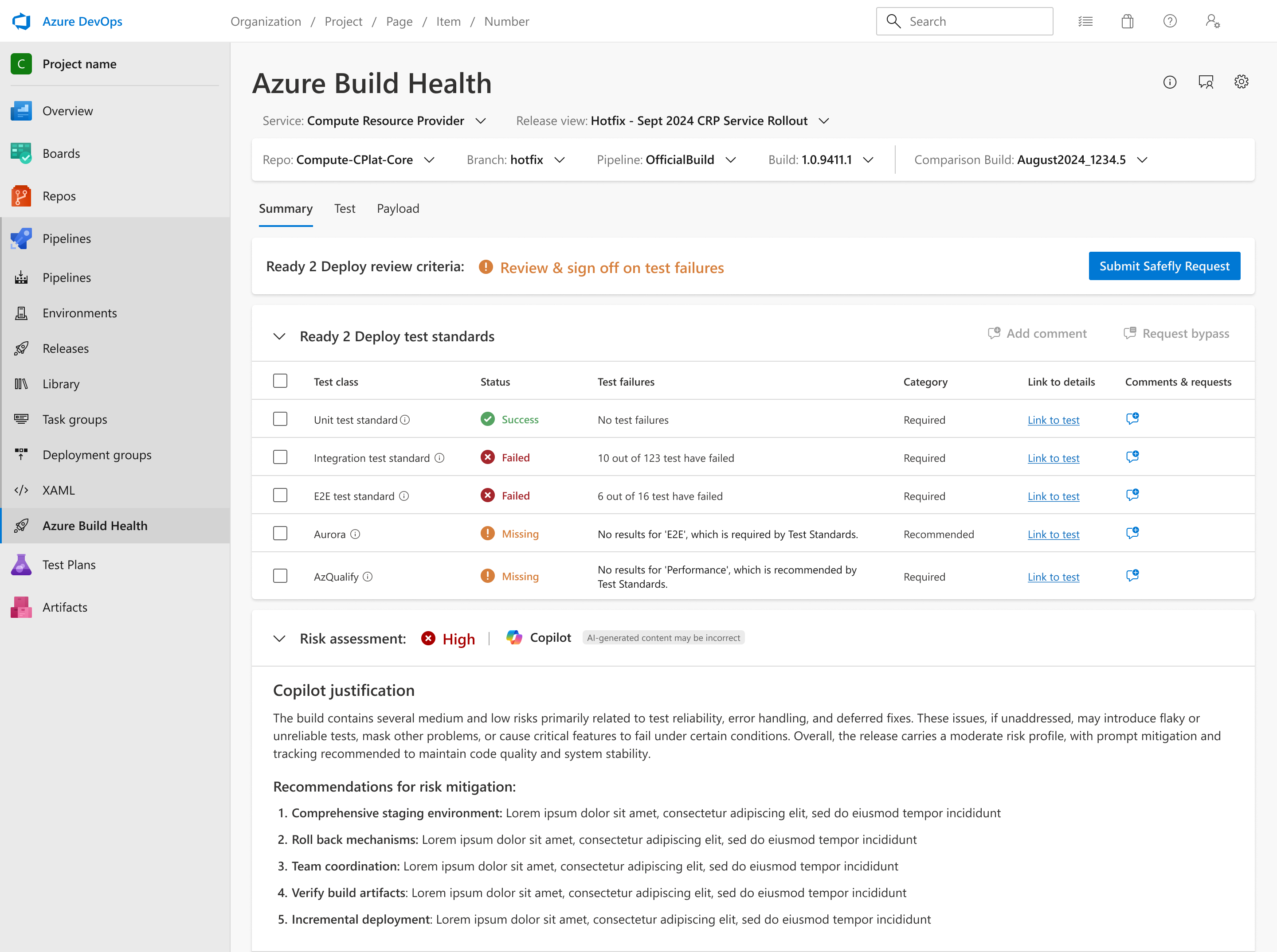1277x952 pixels.
Task: Click info icon next to Aurora
Action: pos(355,534)
